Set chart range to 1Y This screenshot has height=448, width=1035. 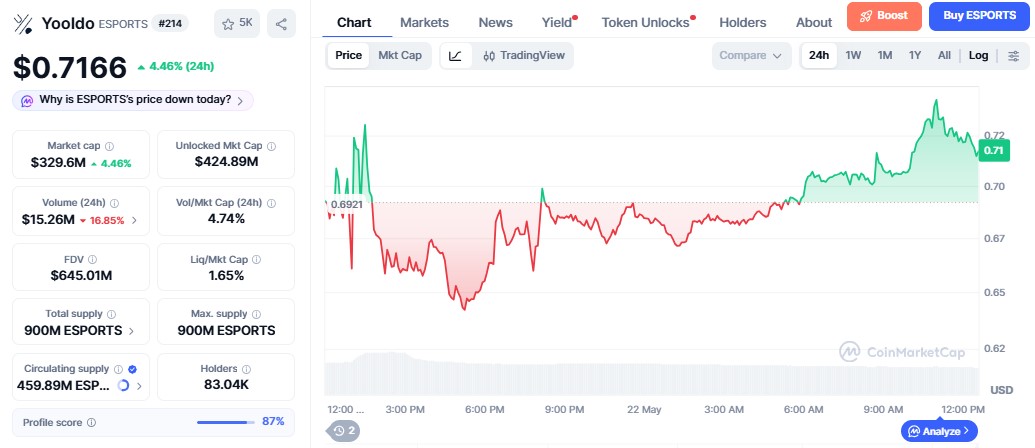[914, 55]
